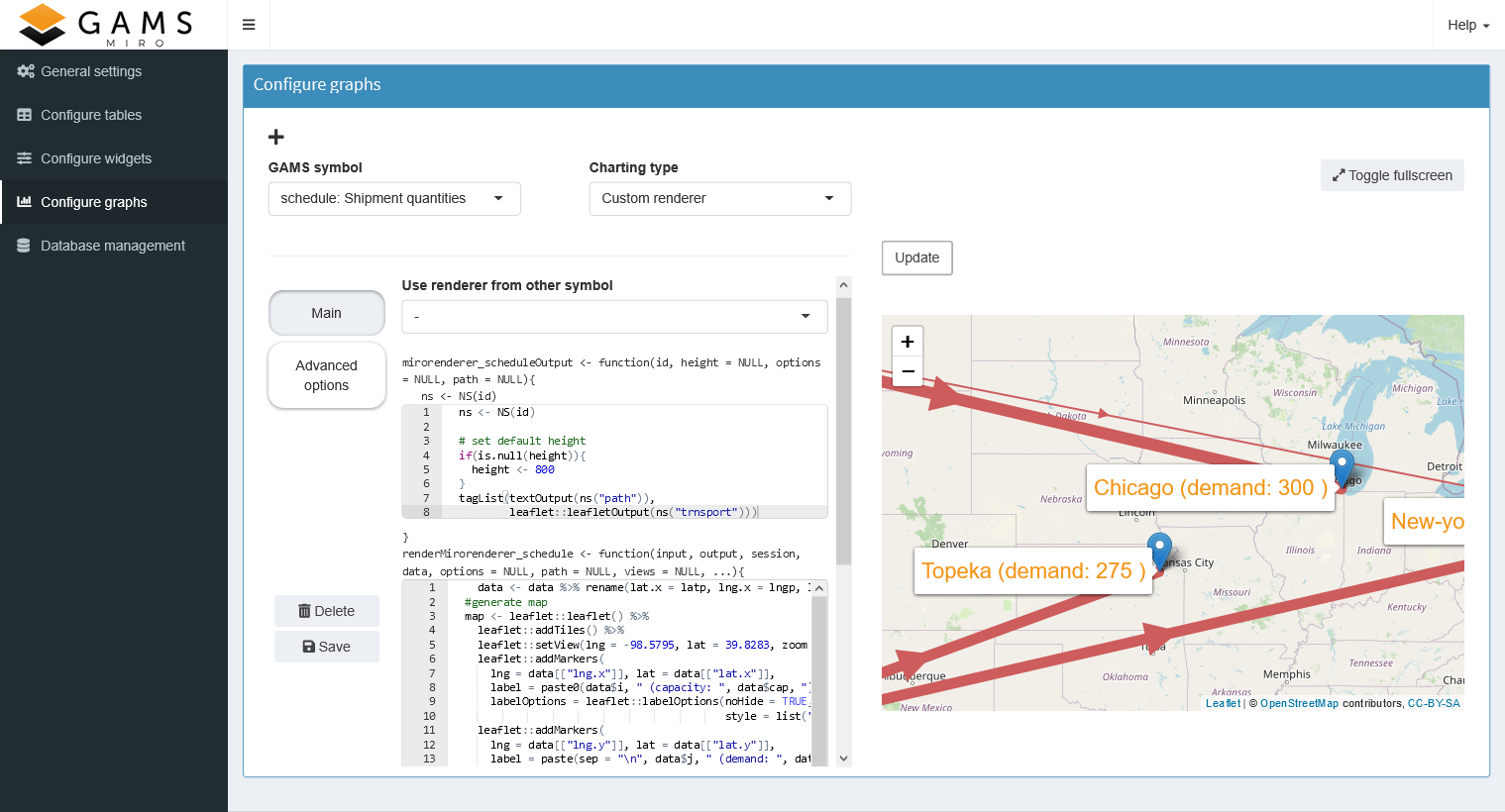This screenshot has width=1505, height=812.
Task: Delete the current renderer via trash icon
Action: 326,610
